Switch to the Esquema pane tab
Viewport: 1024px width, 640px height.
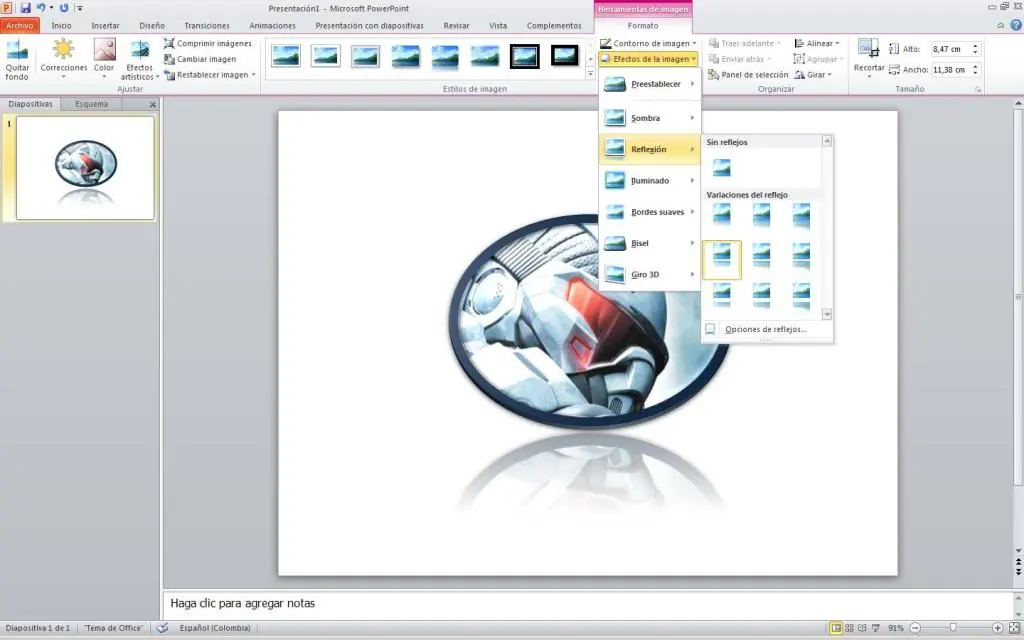click(91, 104)
